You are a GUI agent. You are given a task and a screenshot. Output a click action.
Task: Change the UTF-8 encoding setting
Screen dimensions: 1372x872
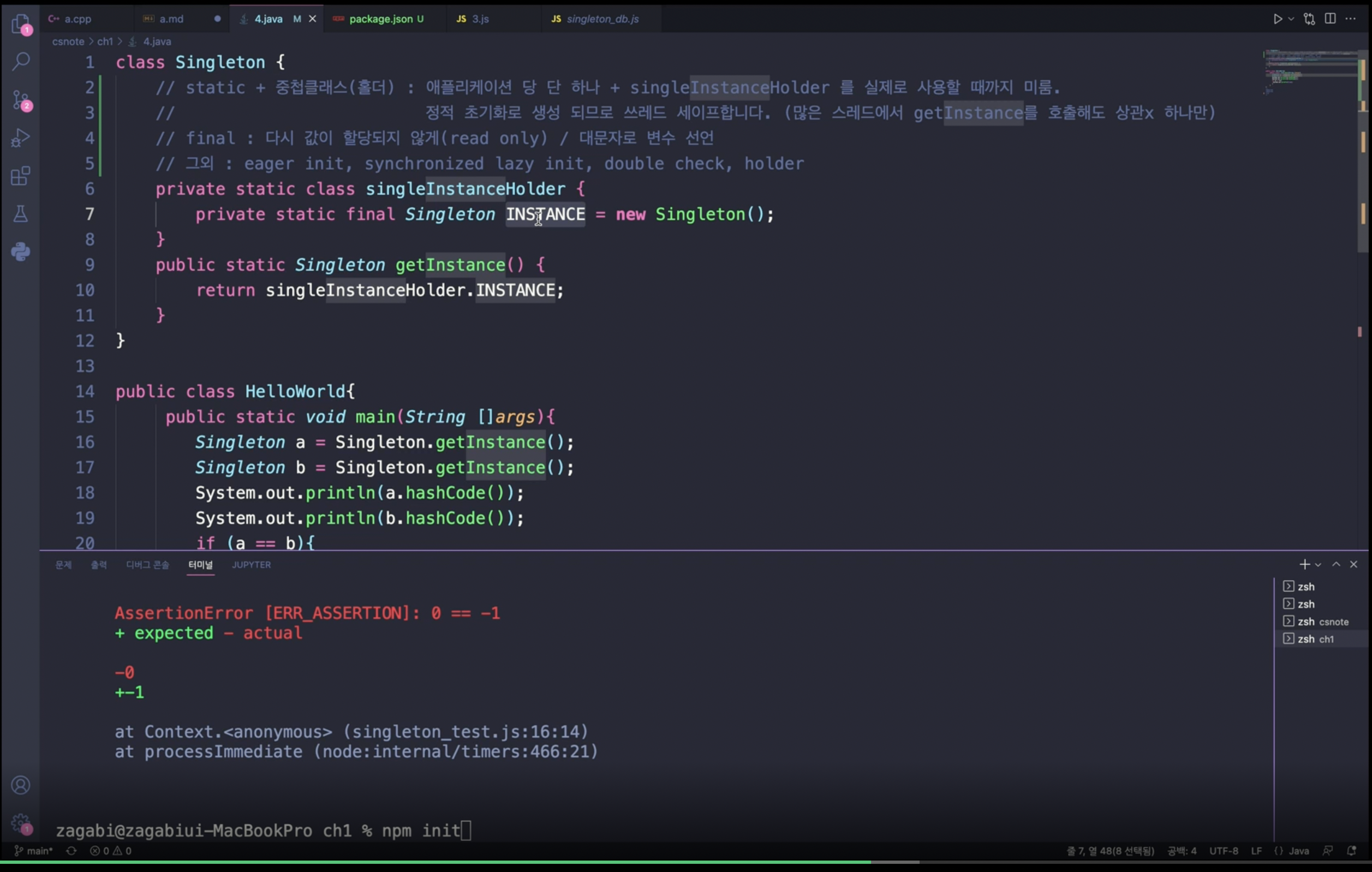pyautogui.click(x=1224, y=851)
